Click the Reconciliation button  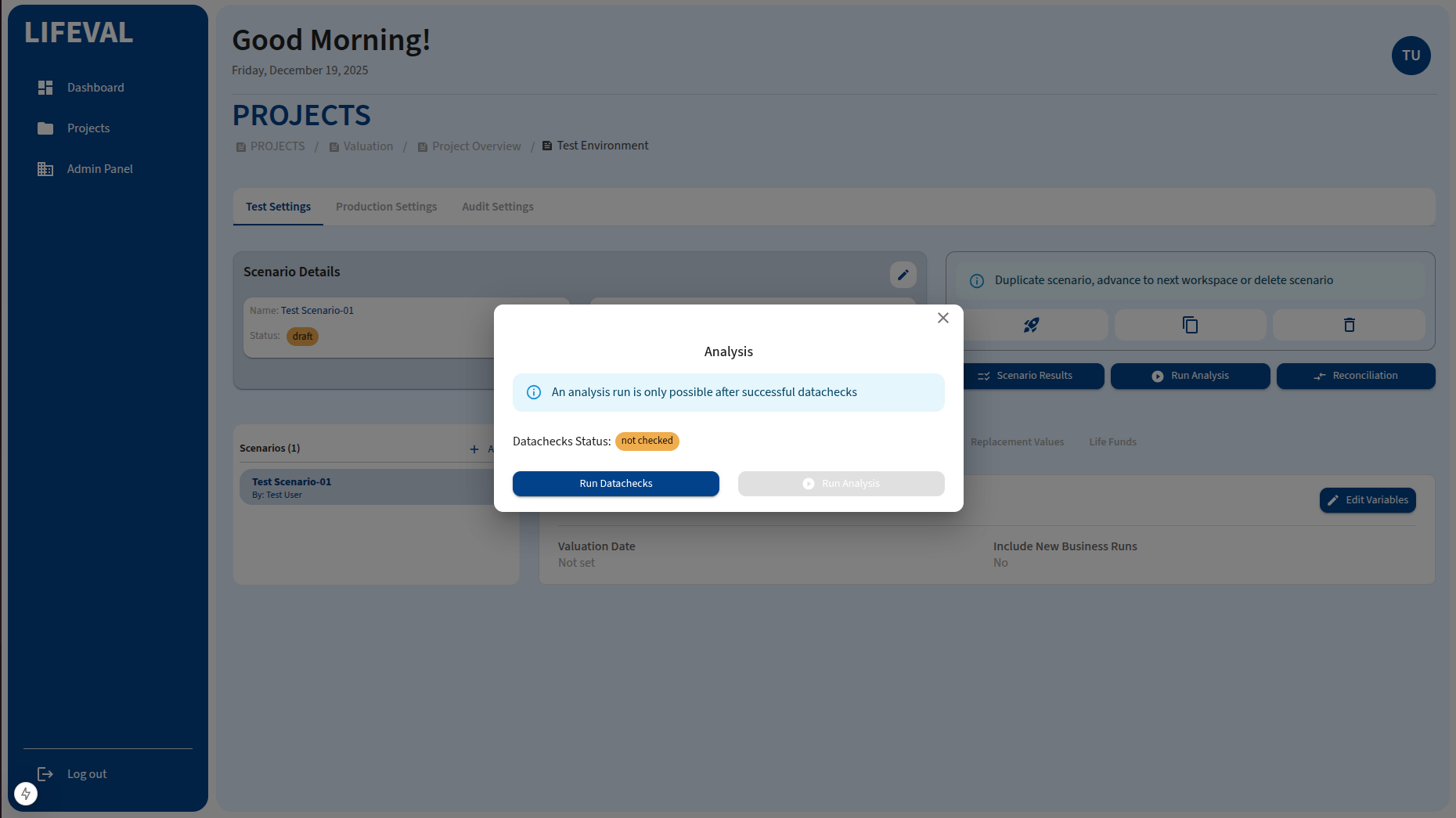(x=1355, y=376)
